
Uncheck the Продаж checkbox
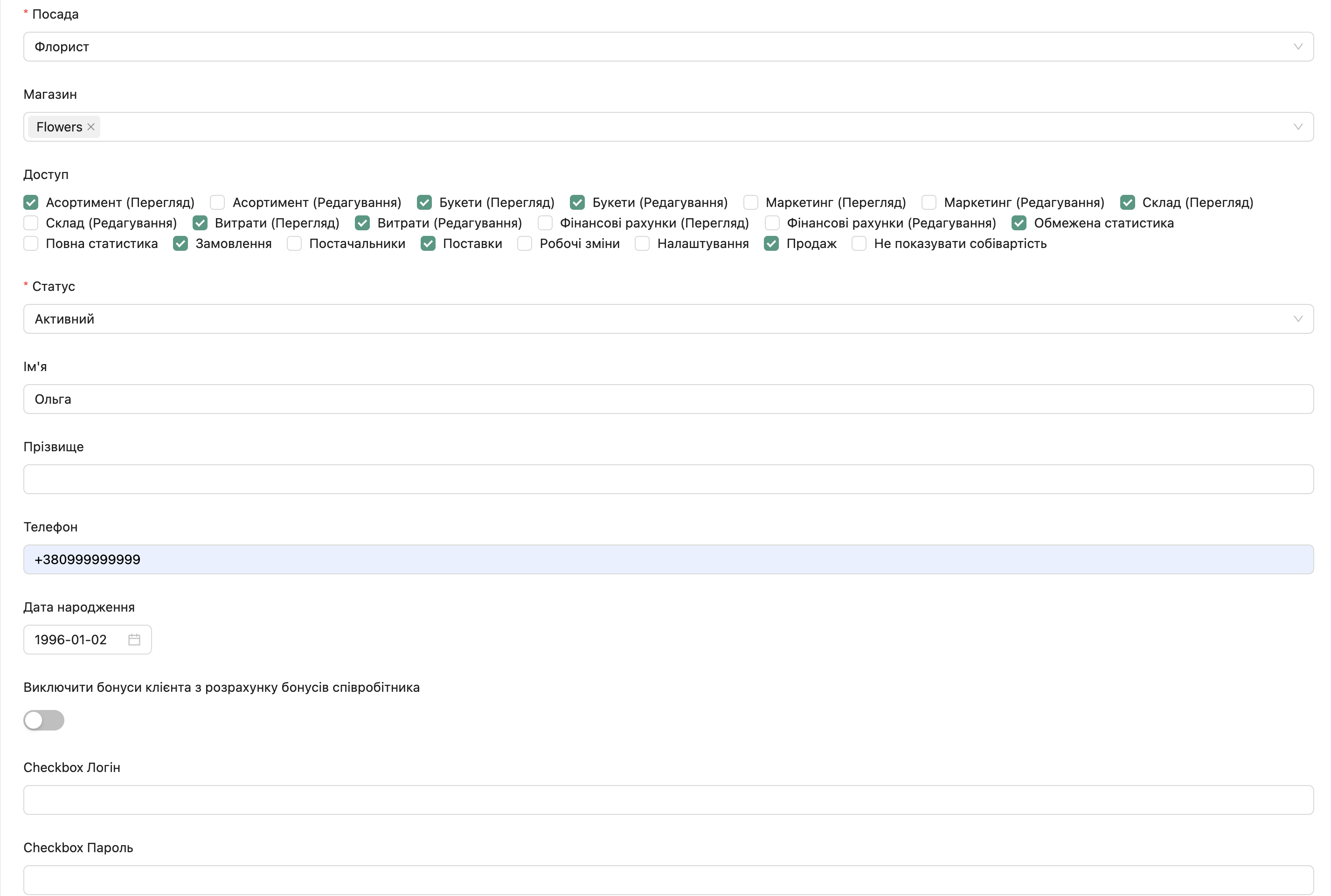pyautogui.click(x=771, y=243)
